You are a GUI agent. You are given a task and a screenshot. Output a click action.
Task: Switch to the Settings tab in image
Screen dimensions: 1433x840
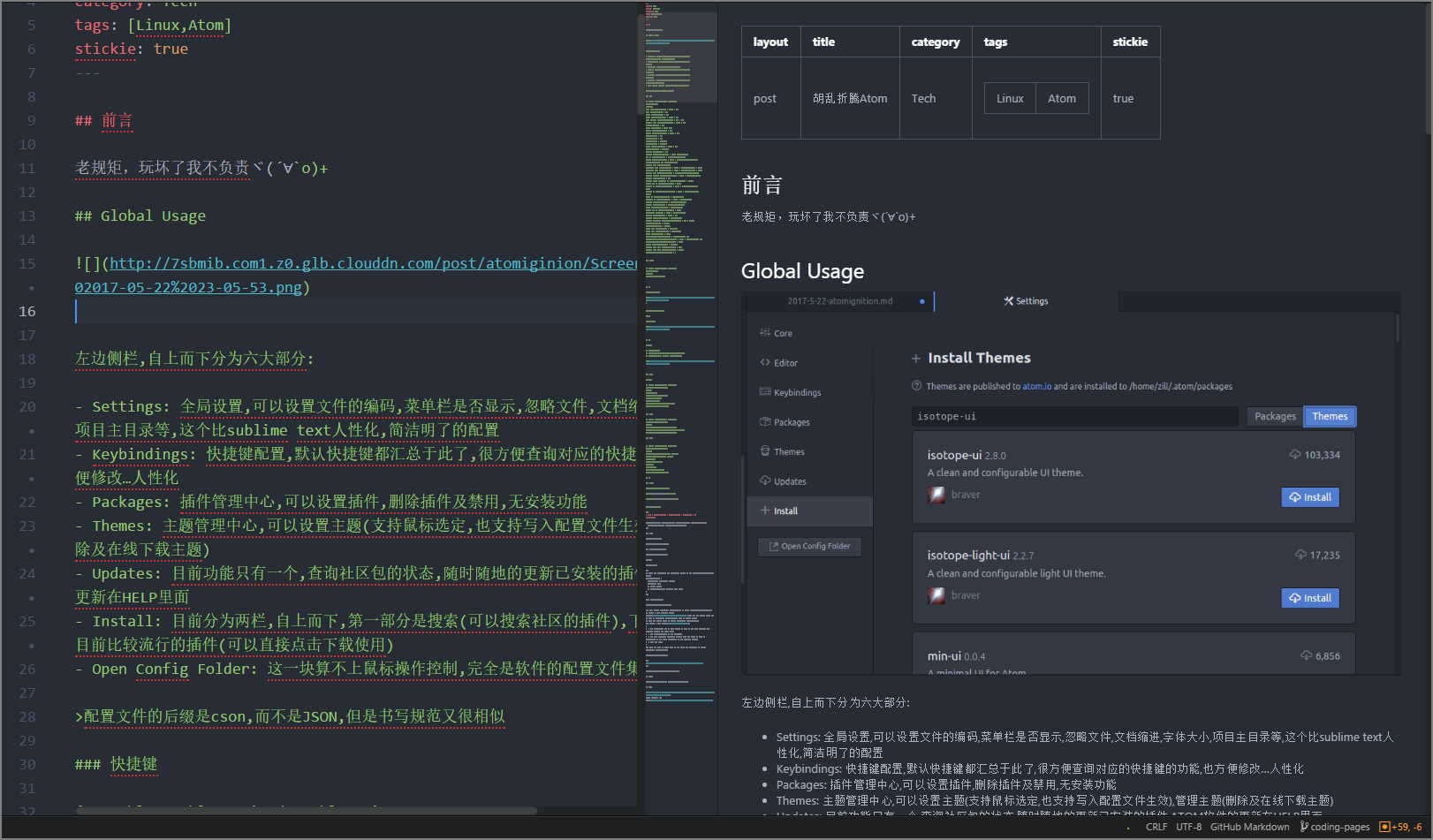point(1026,301)
